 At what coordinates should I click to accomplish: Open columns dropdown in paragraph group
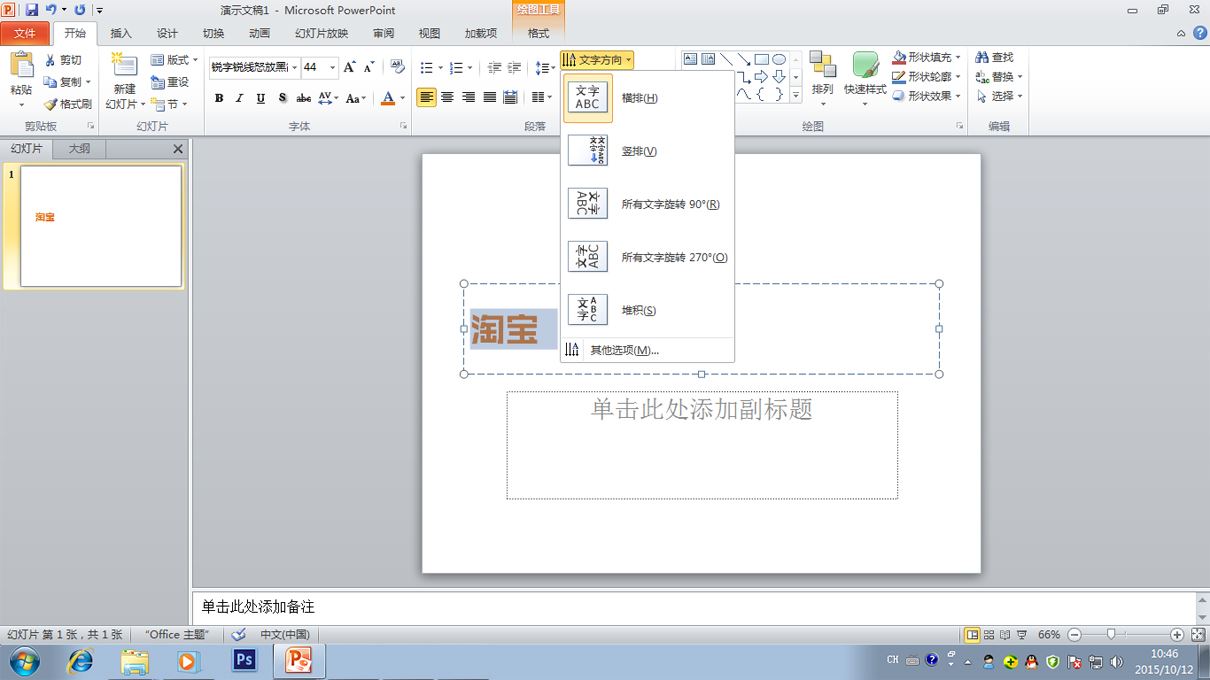(542, 97)
